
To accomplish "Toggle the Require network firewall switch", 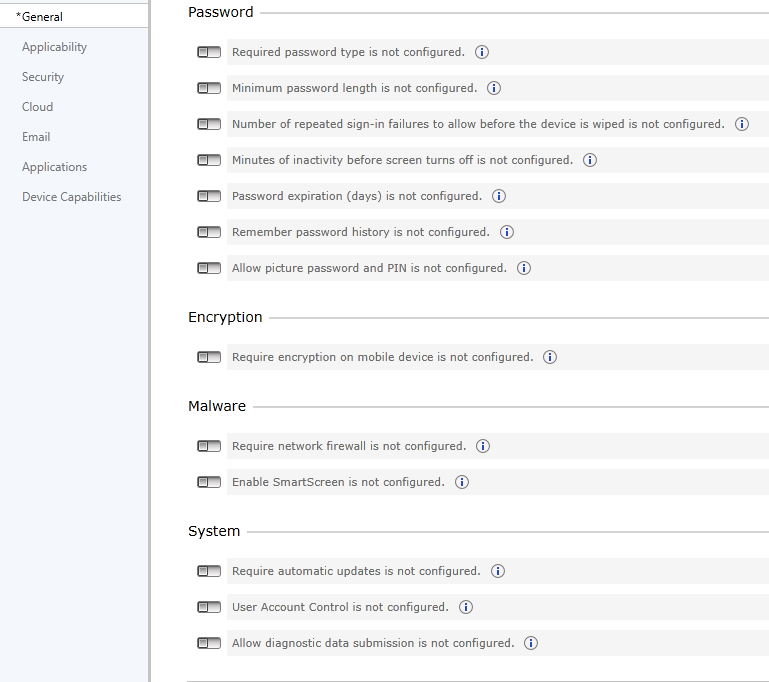I will (x=209, y=446).
